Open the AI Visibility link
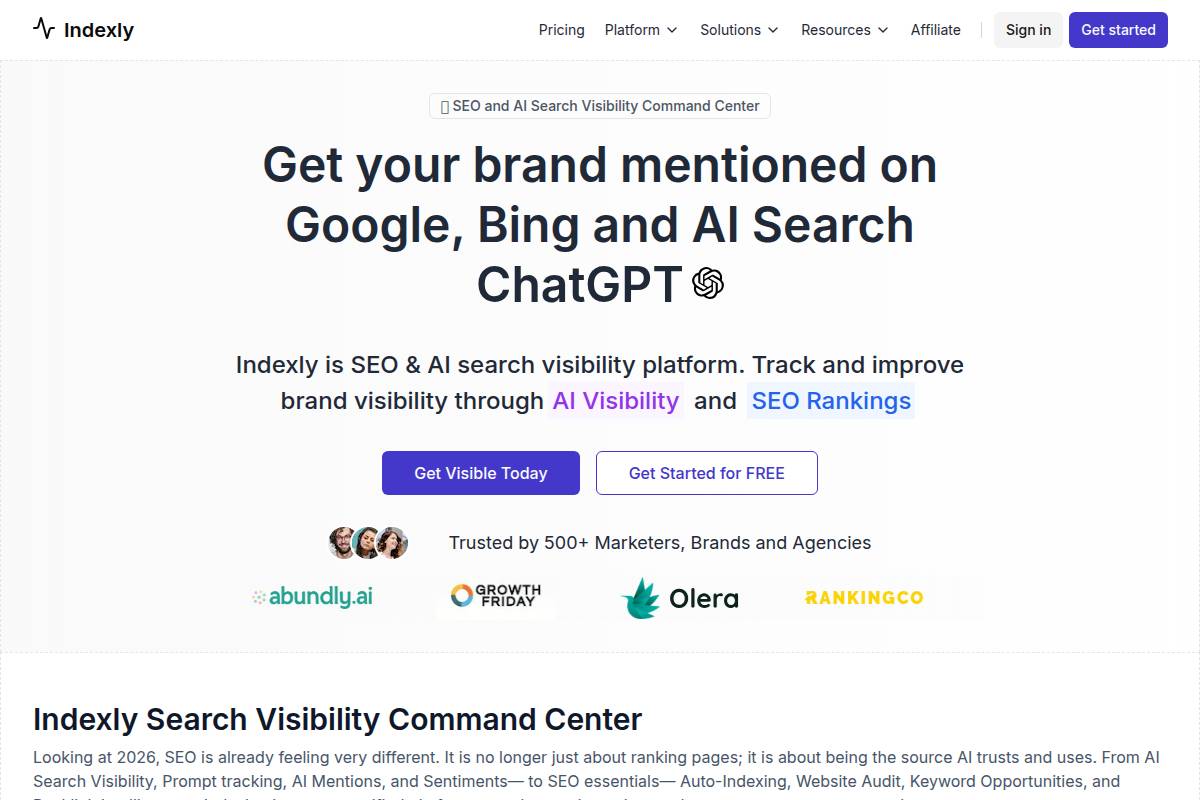Viewport: 1200px width, 800px height. tap(616, 400)
